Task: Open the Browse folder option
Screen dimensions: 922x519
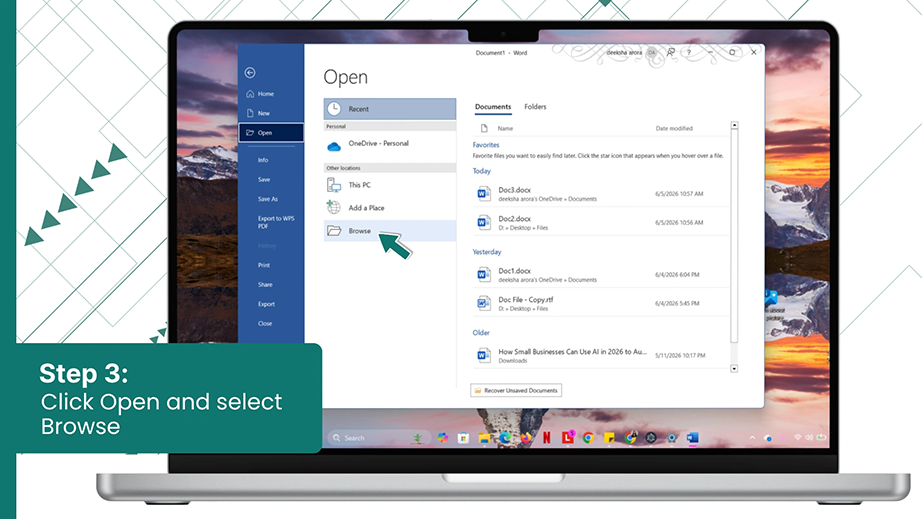Action: pyautogui.click(x=389, y=230)
